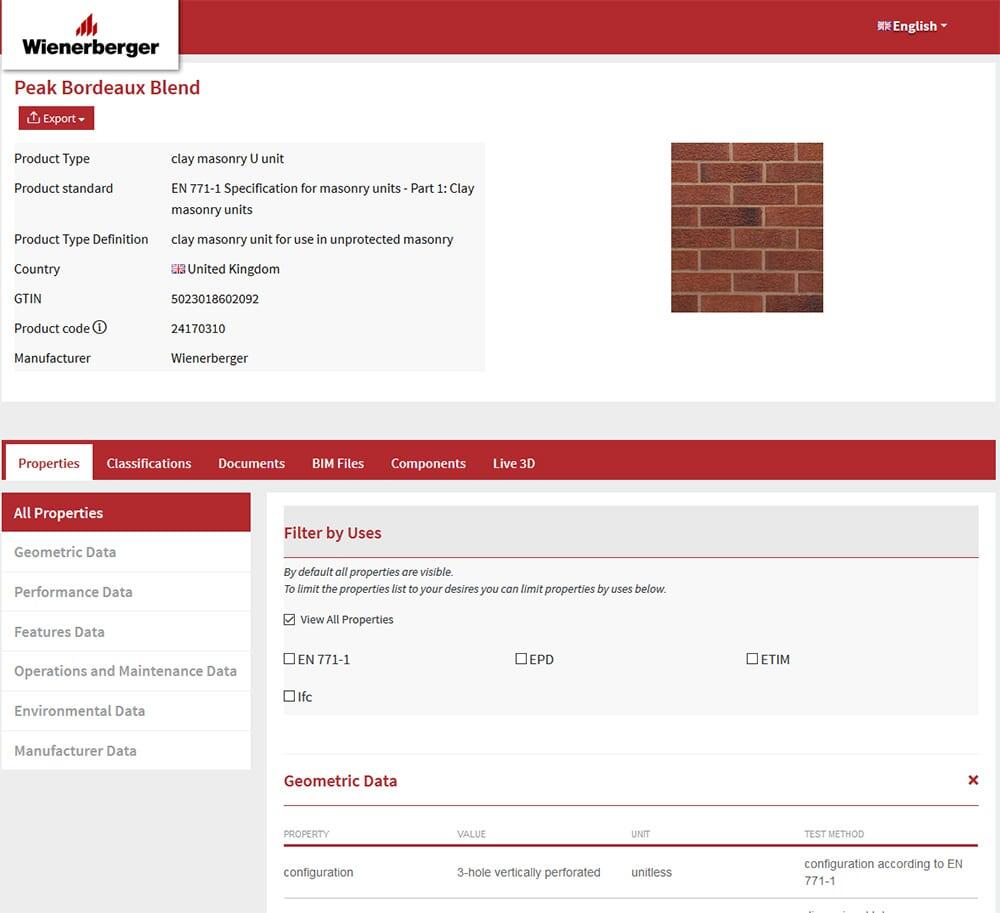Close the Geometric Data section
The height and width of the screenshot is (913, 1000).
[x=973, y=780]
